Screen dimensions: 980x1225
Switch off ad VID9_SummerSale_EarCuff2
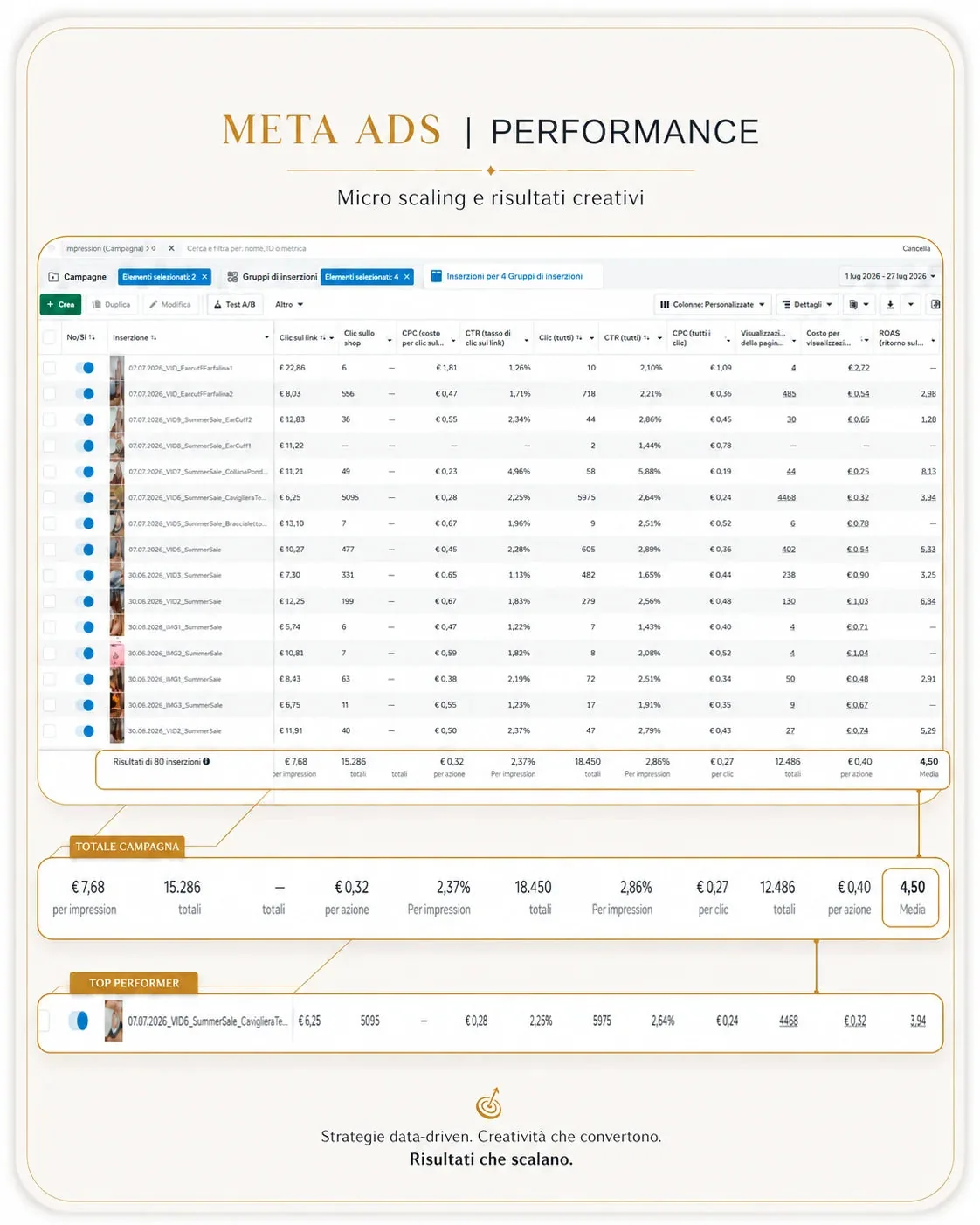coord(85,419)
